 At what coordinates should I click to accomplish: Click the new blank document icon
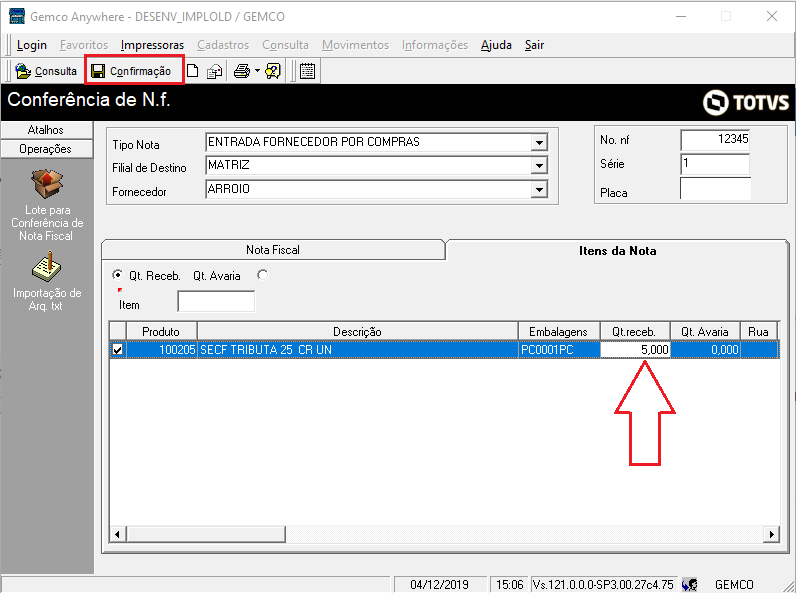coord(192,71)
